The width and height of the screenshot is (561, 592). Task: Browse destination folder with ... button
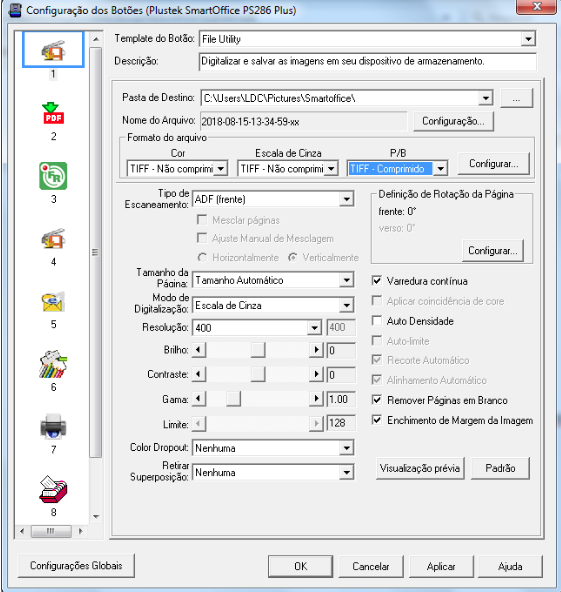click(x=516, y=99)
